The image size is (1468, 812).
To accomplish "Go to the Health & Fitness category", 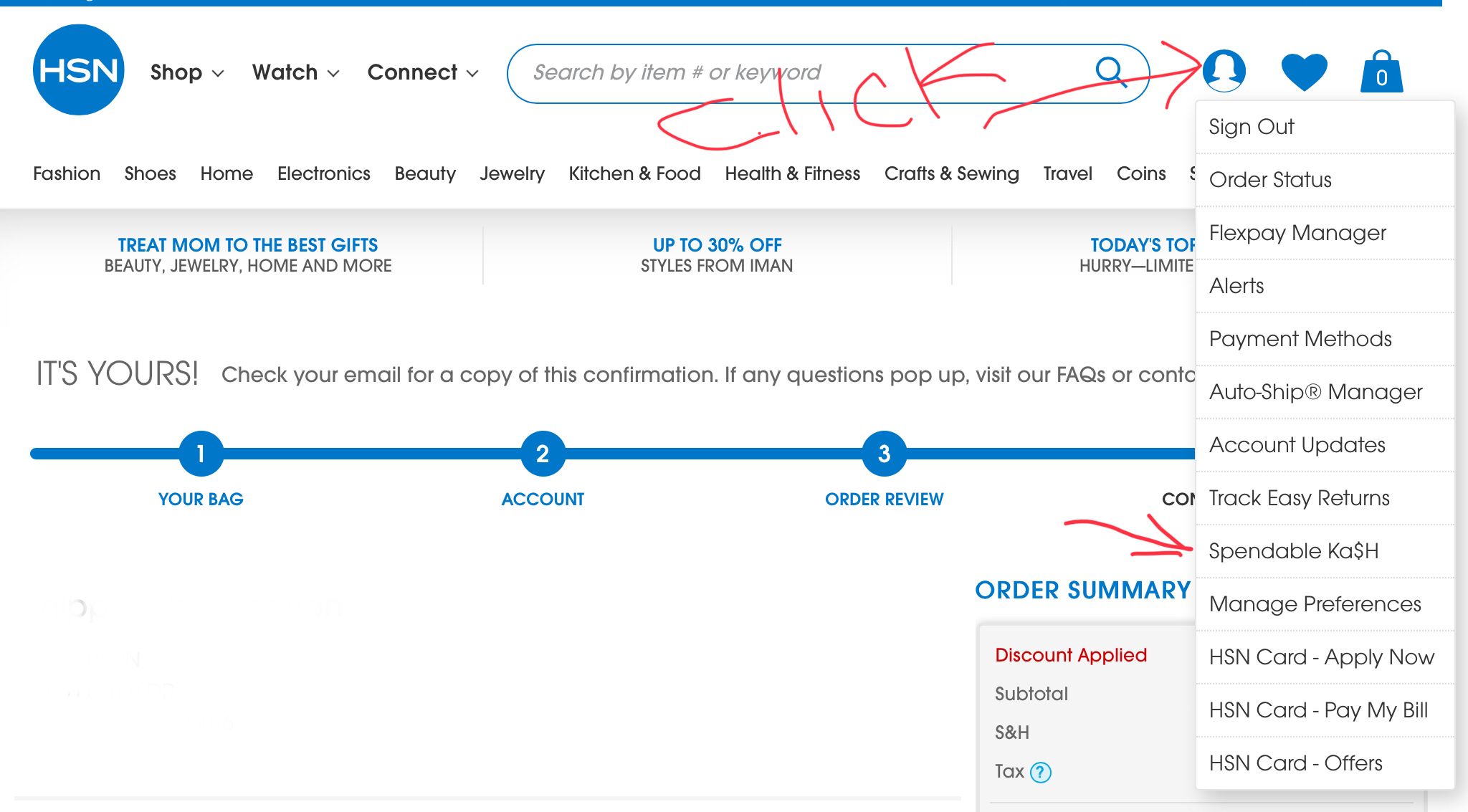I will coord(792,173).
